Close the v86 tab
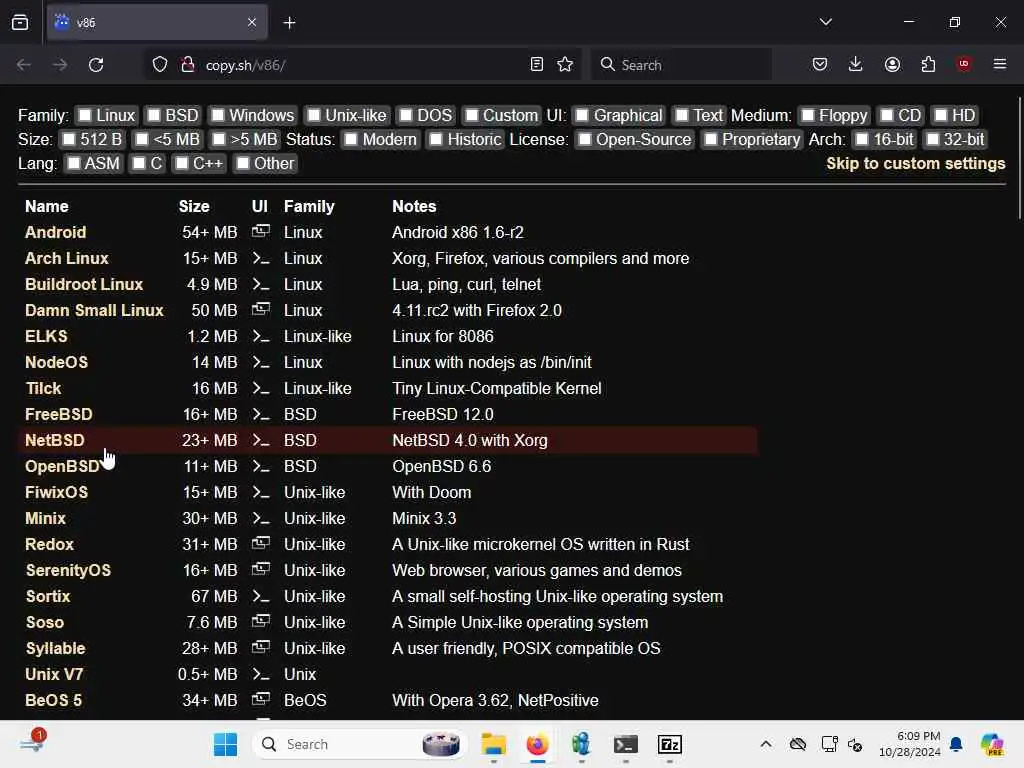Screen dimensions: 1024x768 coord(252,22)
